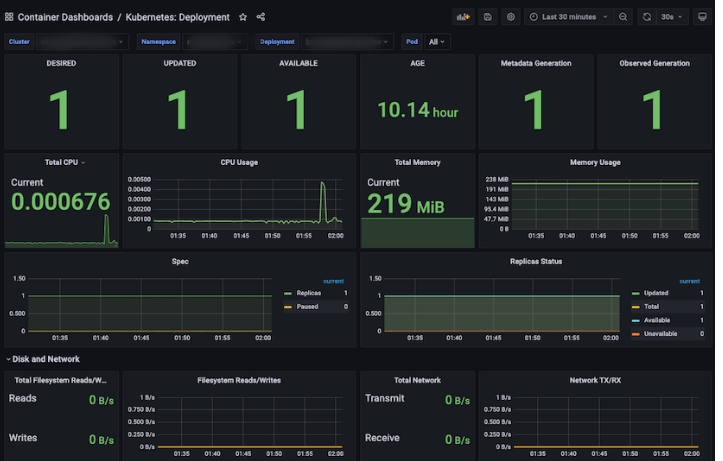Refresh the dashboard now
Screen dimensions: 723x461
[x=647, y=17]
